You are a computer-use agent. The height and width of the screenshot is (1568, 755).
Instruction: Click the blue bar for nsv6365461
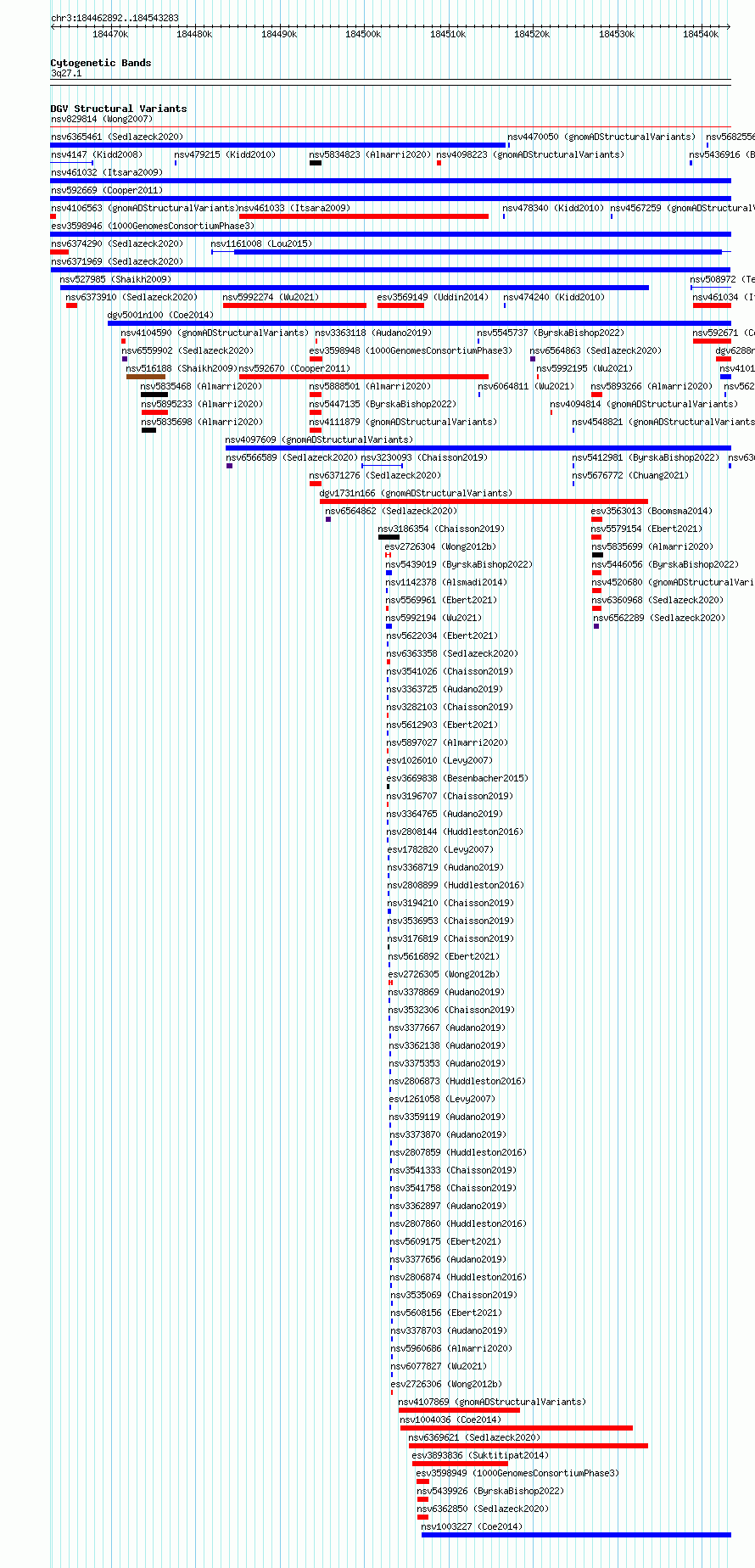click(x=278, y=145)
